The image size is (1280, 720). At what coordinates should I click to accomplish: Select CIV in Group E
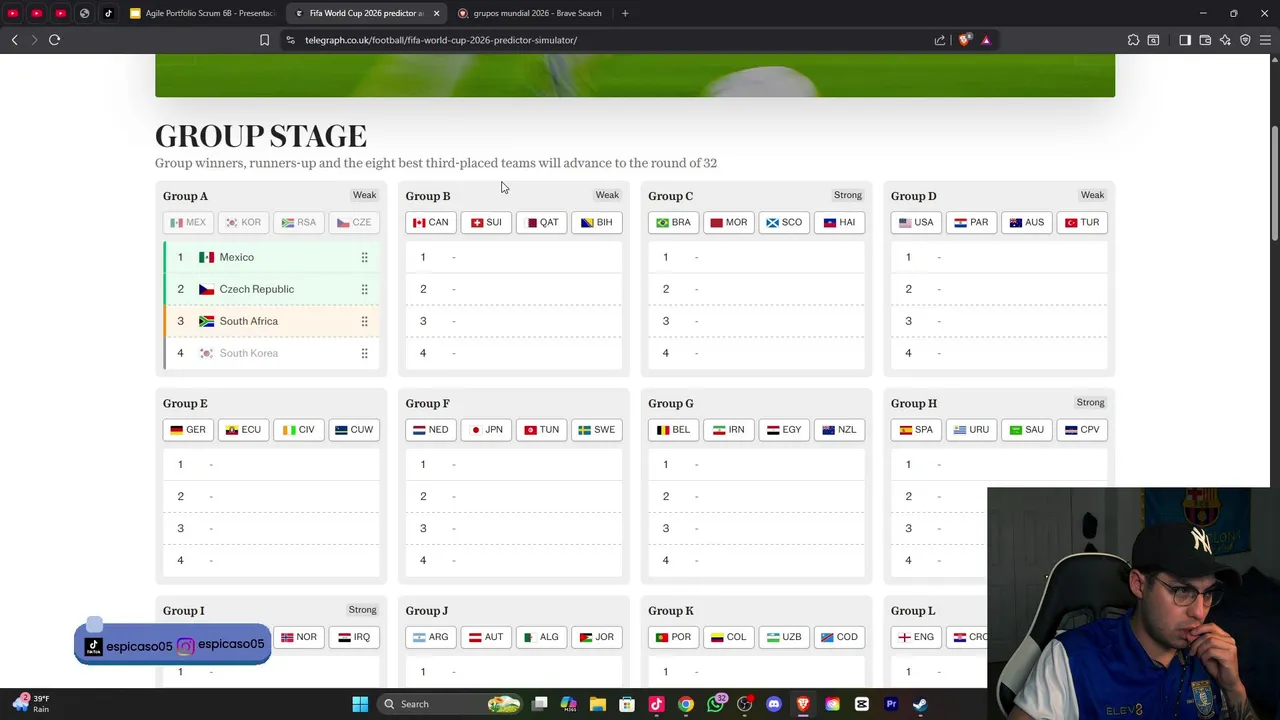[299, 429]
